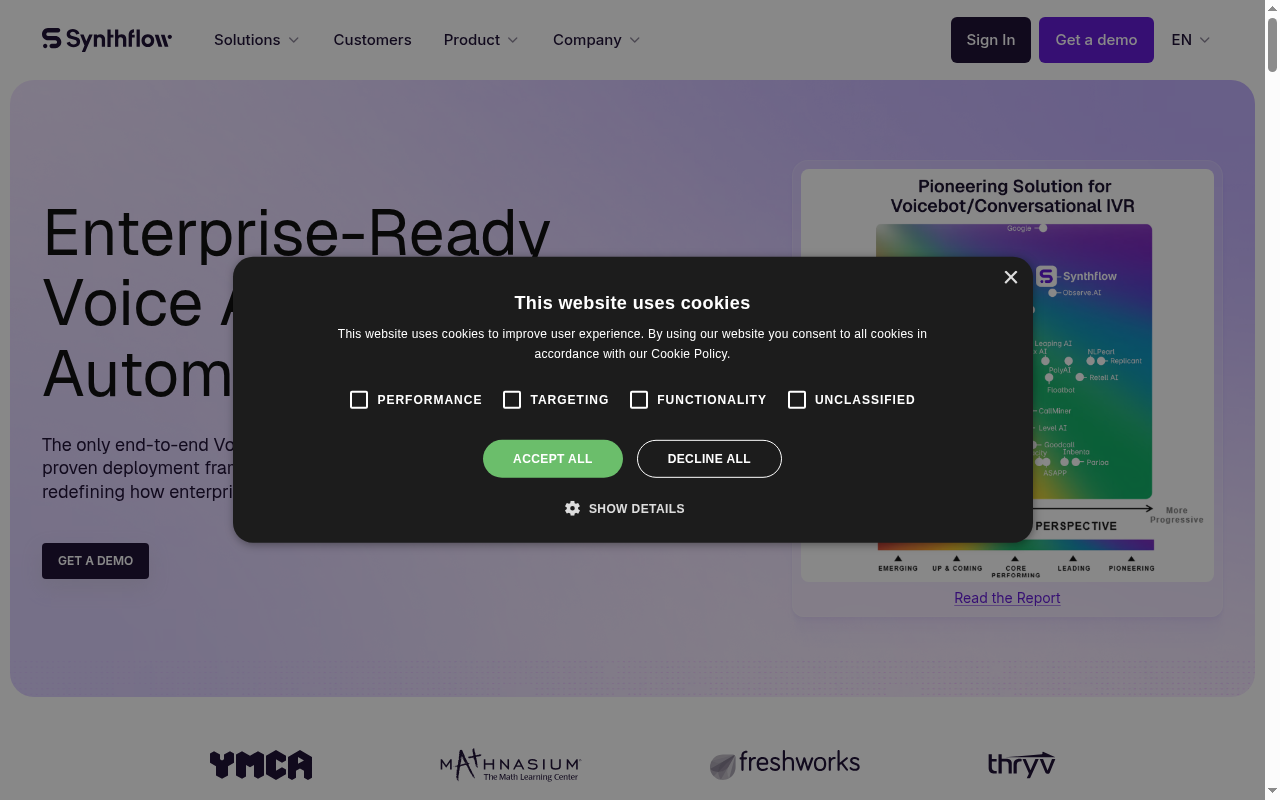Click the Sign In button
Image resolution: width=1280 pixels, height=800 pixels.
pyautogui.click(x=991, y=40)
